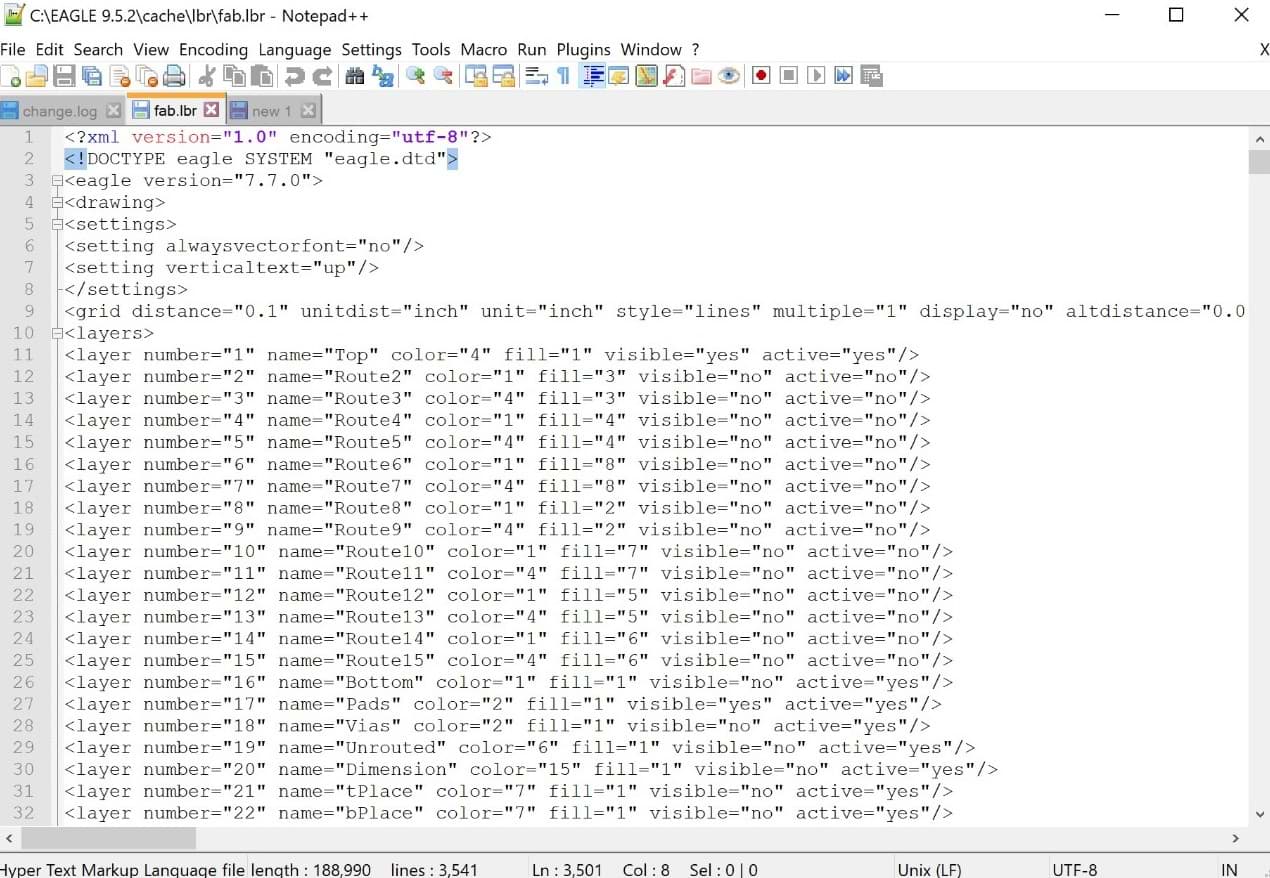Viewport: 1270px width, 878px height.
Task: Collapse the settings fold on line 5
Action: (57, 225)
